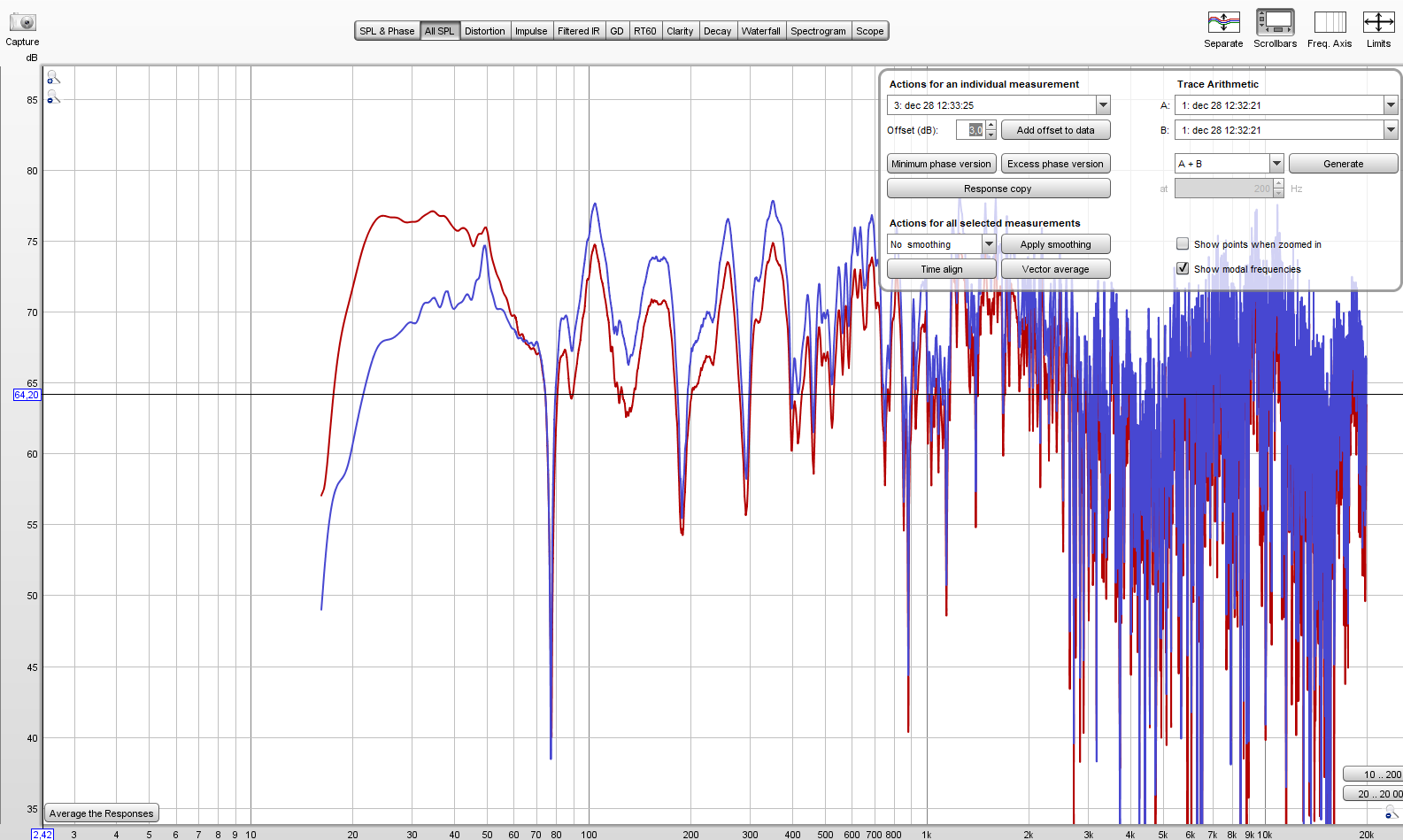
Task: Click the horizontal zoom out magnifier at bottom right
Action: coord(1391,813)
